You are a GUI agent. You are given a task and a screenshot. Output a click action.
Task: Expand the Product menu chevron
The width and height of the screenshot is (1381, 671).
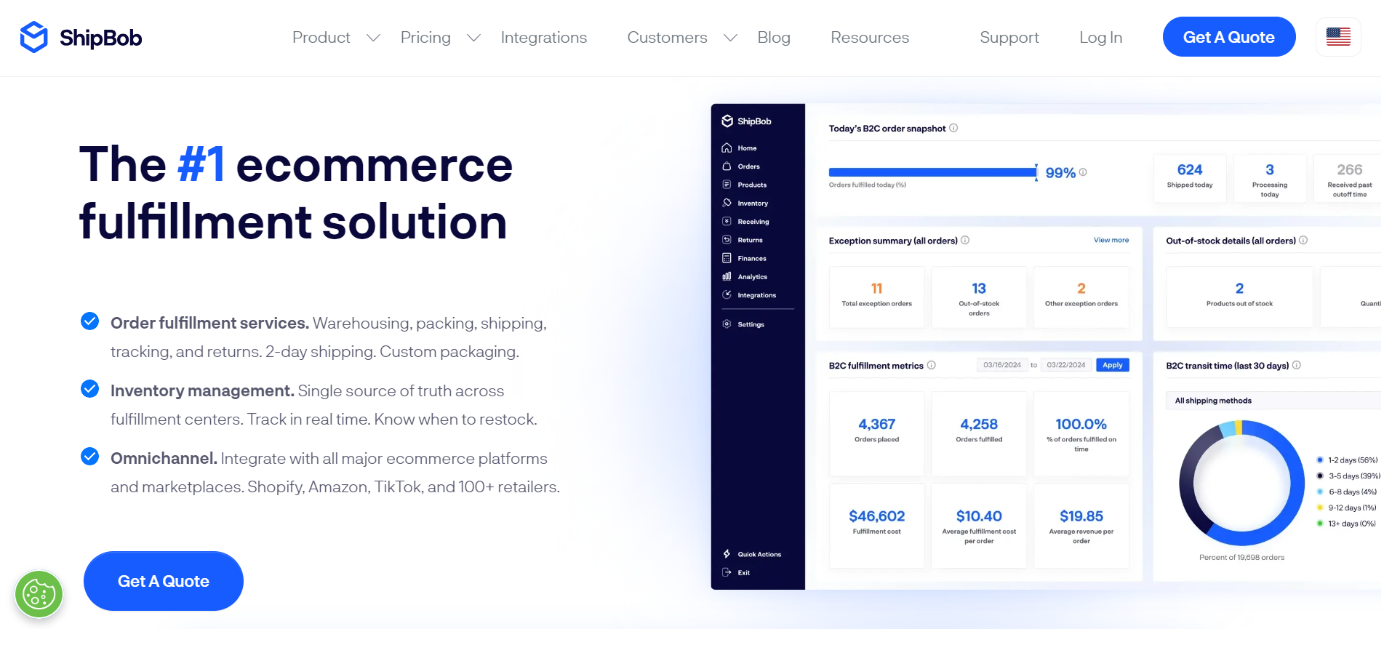click(373, 38)
